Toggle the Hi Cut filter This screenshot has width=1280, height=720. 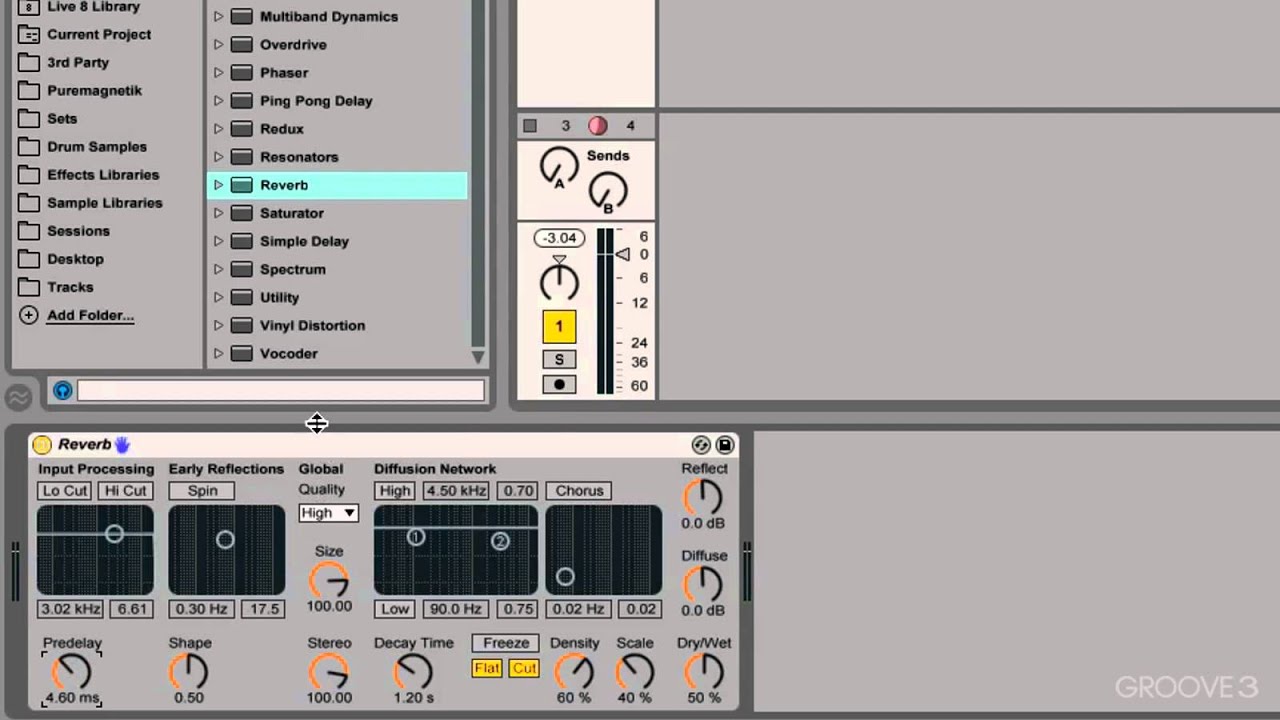(x=126, y=491)
